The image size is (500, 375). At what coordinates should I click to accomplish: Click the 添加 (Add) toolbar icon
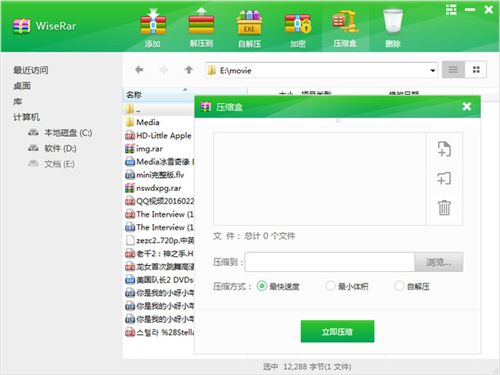pos(153,28)
